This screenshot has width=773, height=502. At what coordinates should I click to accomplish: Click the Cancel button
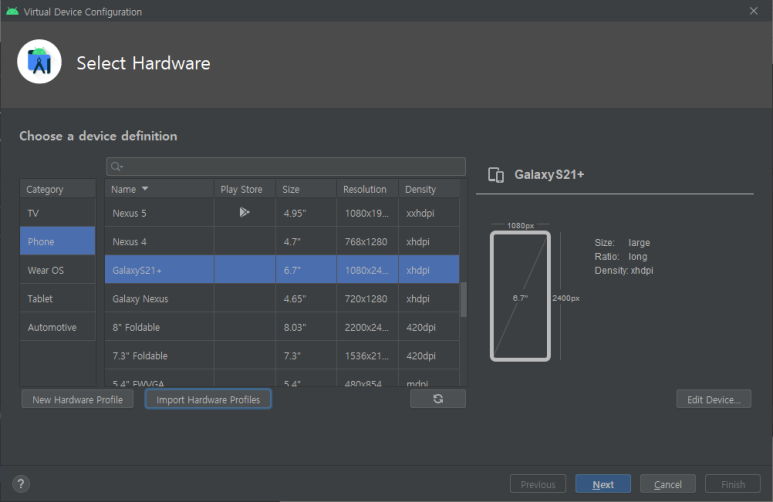point(668,484)
